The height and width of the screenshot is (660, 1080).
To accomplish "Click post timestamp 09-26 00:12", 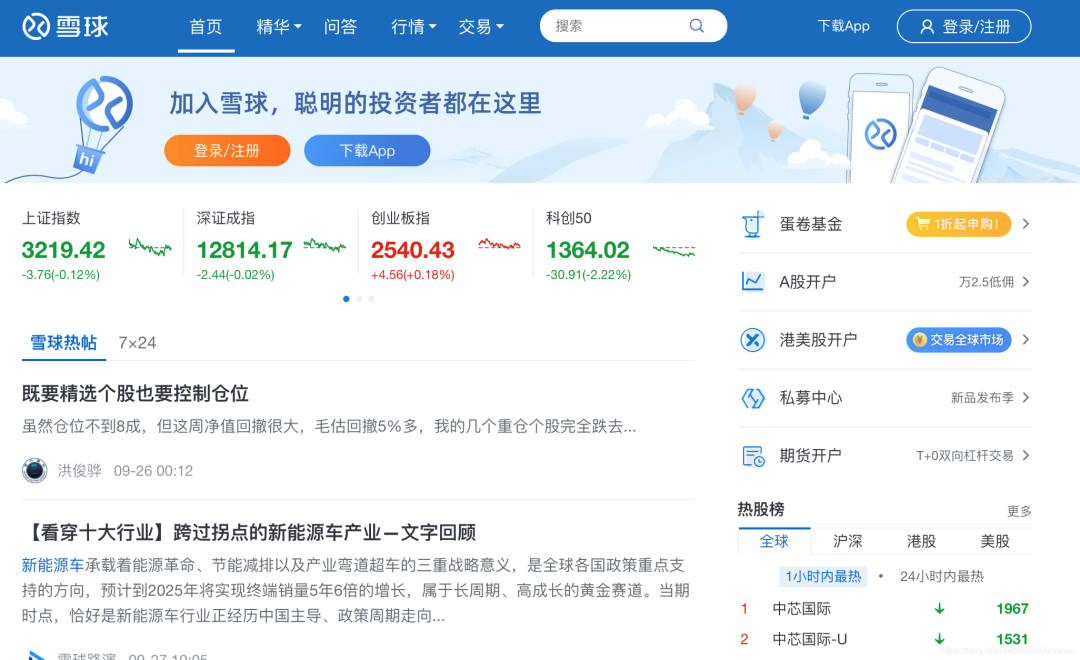I will pyautogui.click(x=154, y=471).
